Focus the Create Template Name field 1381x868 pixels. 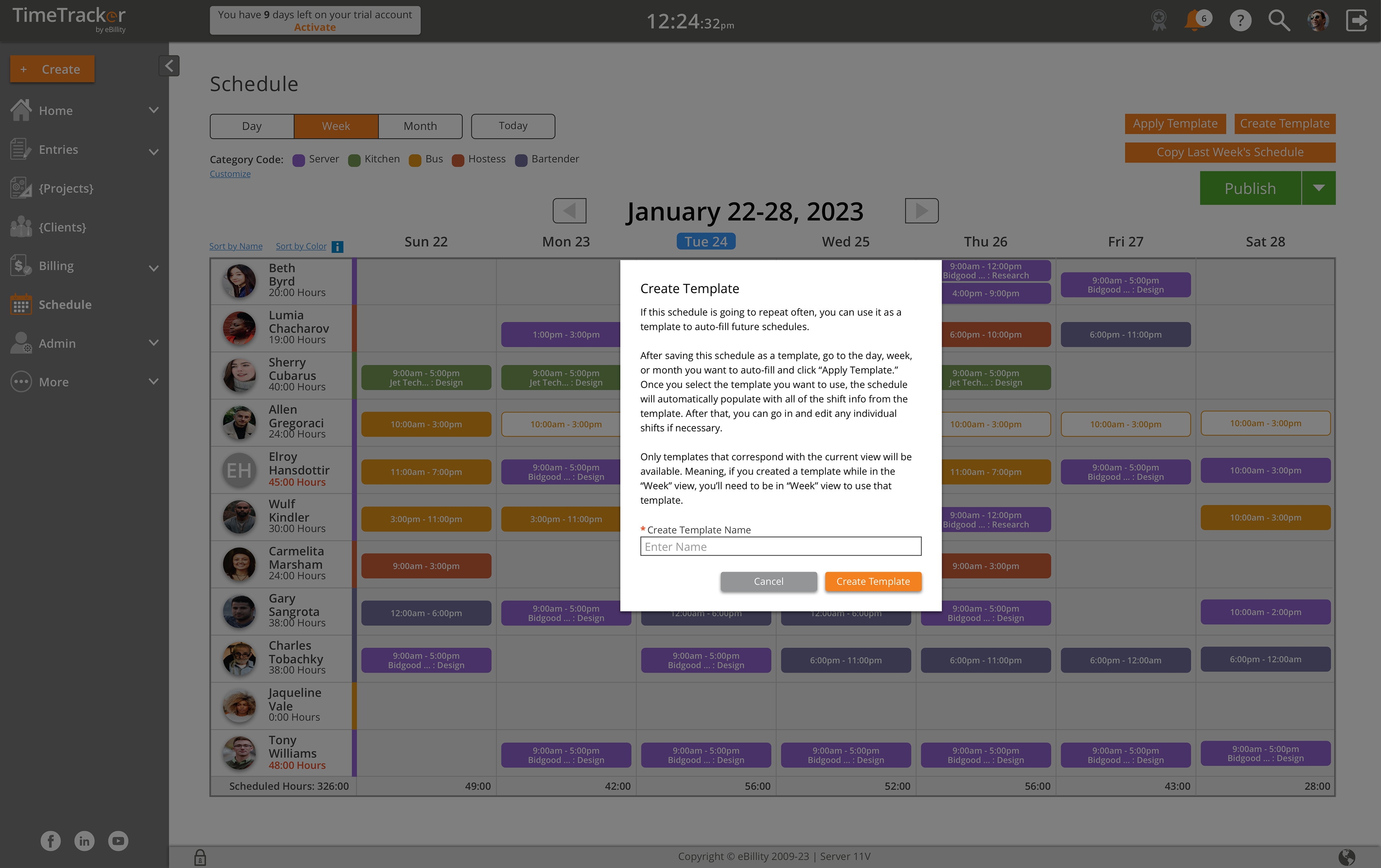(x=780, y=547)
